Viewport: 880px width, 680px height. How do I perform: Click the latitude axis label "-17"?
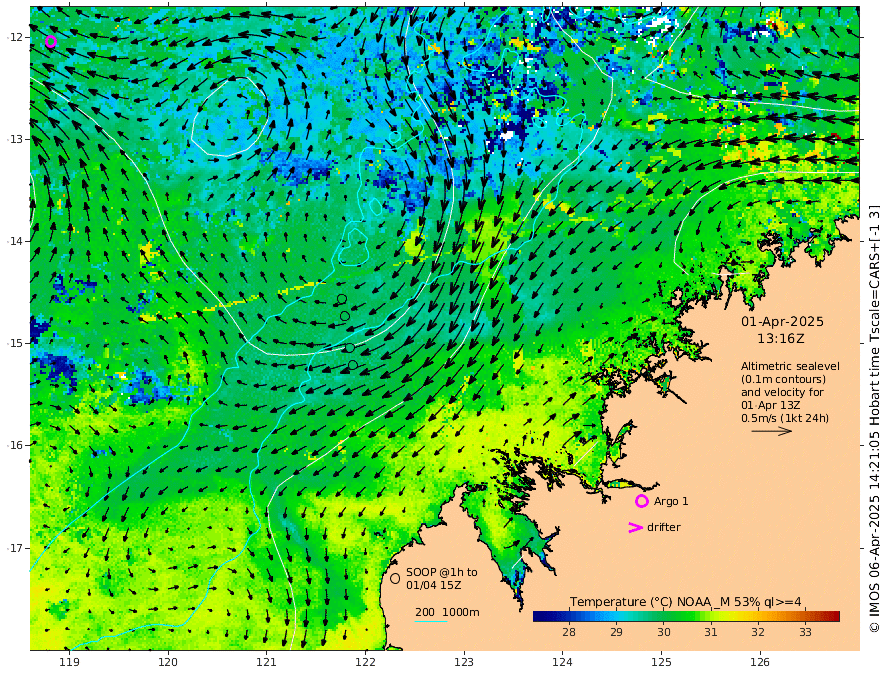(15, 548)
